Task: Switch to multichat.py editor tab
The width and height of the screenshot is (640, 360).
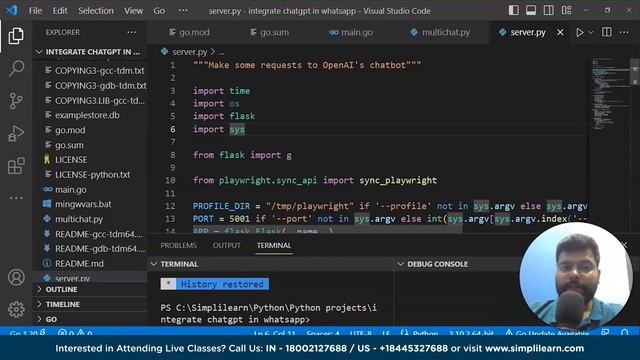Action: tap(440, 32)
